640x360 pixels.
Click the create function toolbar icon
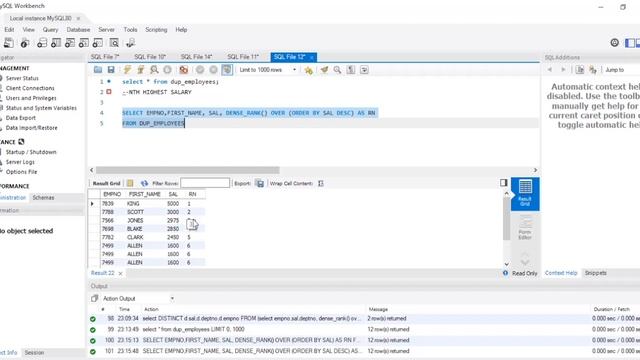pyautogui.click(x=98, y=43)
